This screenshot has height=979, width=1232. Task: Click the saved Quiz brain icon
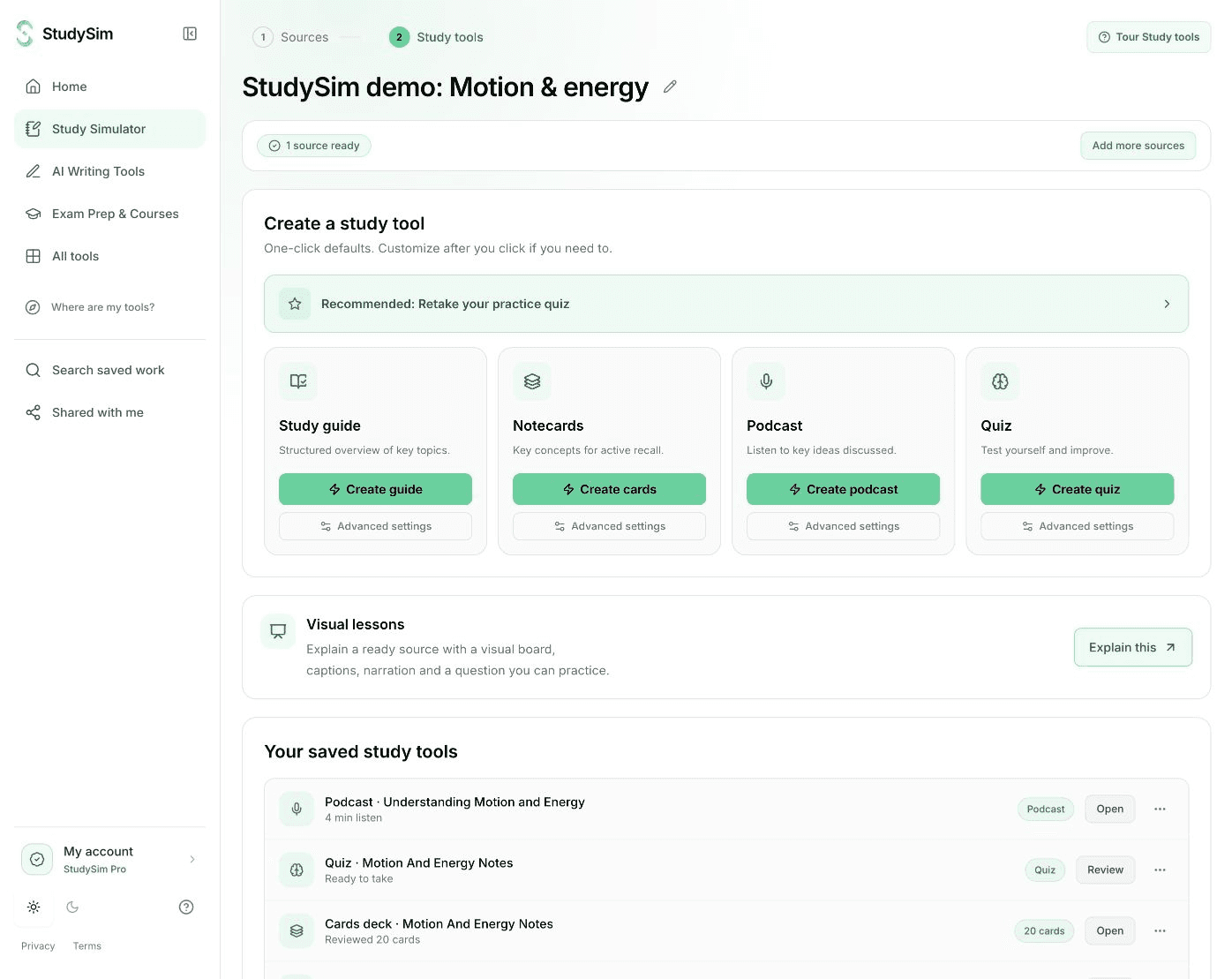point(297,870)
